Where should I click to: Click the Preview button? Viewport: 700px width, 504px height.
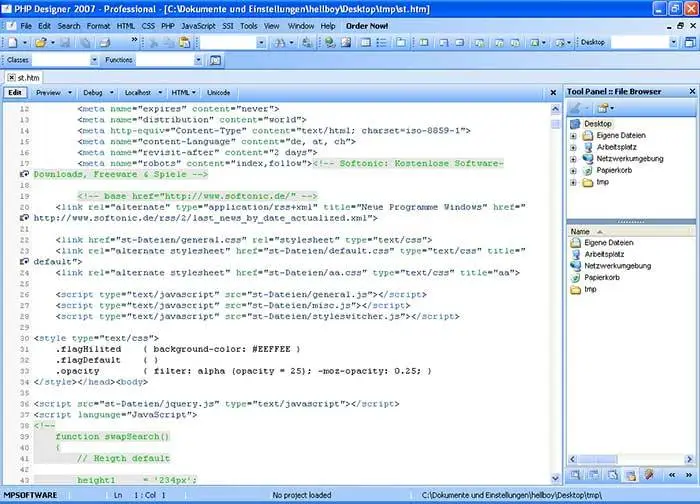[48, 93]
